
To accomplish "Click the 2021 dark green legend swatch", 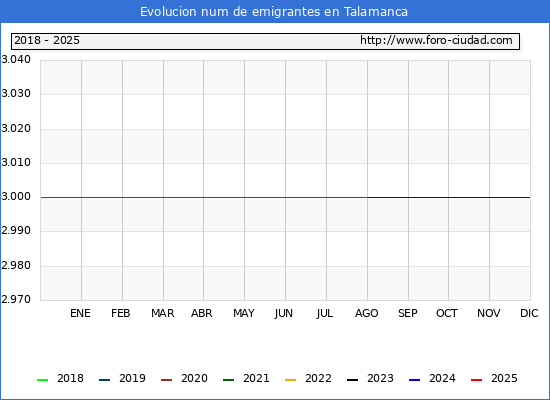I will (228, 380).
